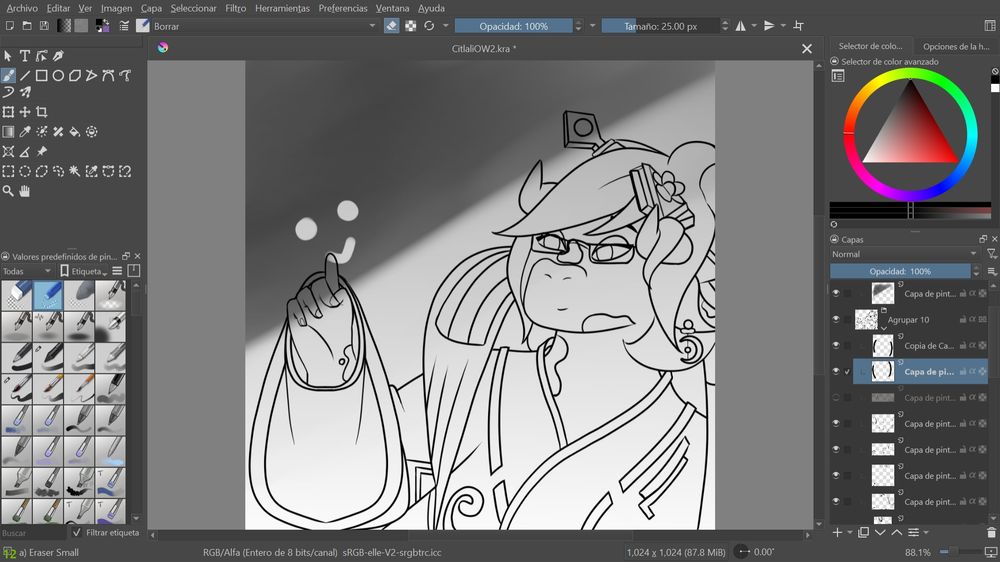
Task: Switch to Selector de colo... tab
Action: click(870, 46)
